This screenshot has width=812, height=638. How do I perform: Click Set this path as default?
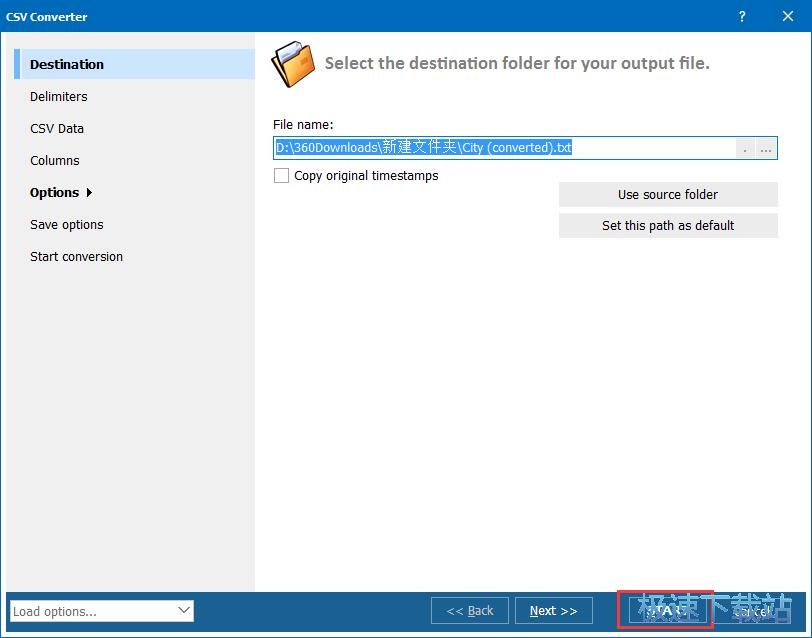tap(668, 225)
